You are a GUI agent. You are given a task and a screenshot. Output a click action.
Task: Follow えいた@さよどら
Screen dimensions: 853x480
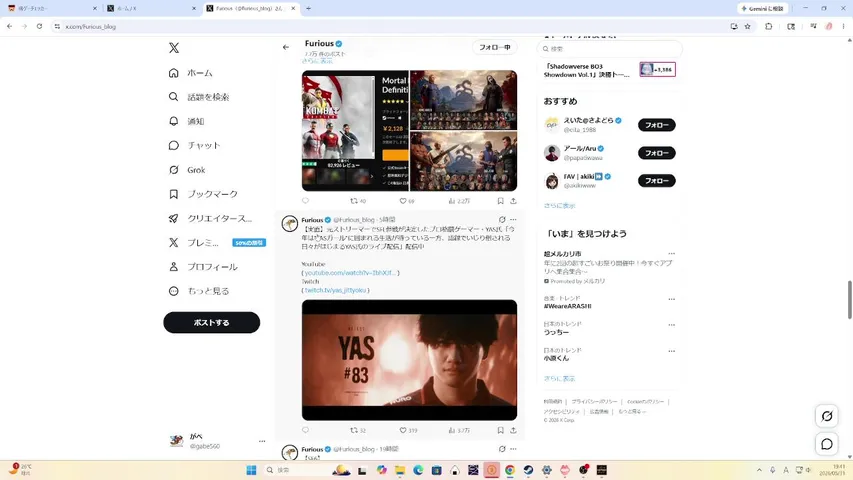click(x=657, y=125)
